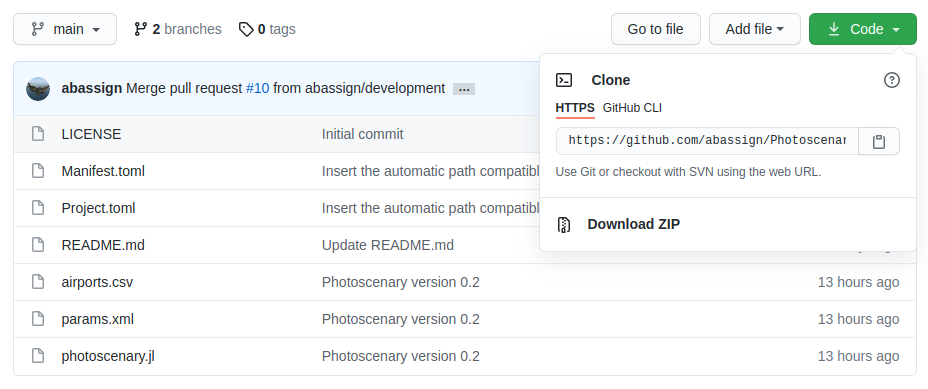Open abassign author link in commit row
The image size is (928, 389).
click(92, 89)
